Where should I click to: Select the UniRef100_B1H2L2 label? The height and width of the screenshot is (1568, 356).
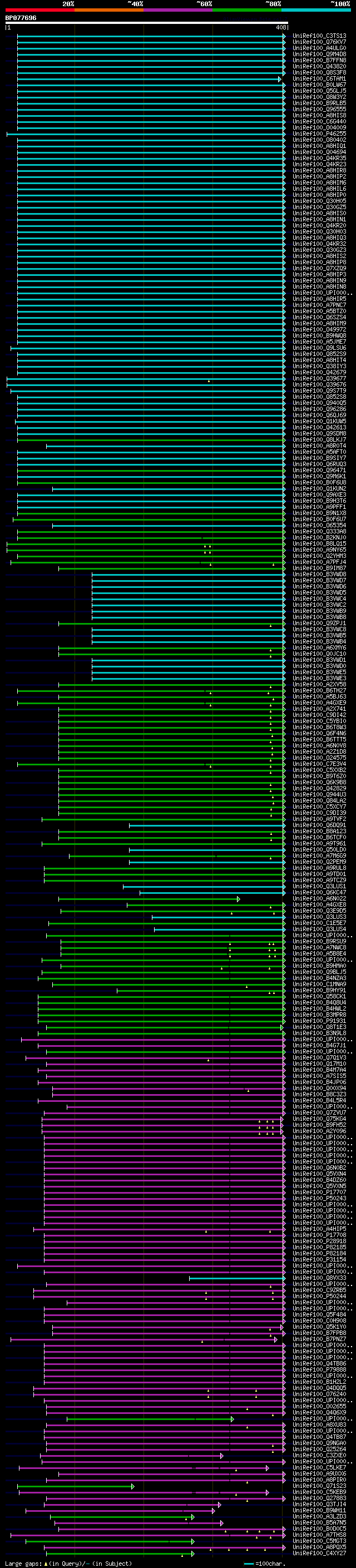[319, 1382]
